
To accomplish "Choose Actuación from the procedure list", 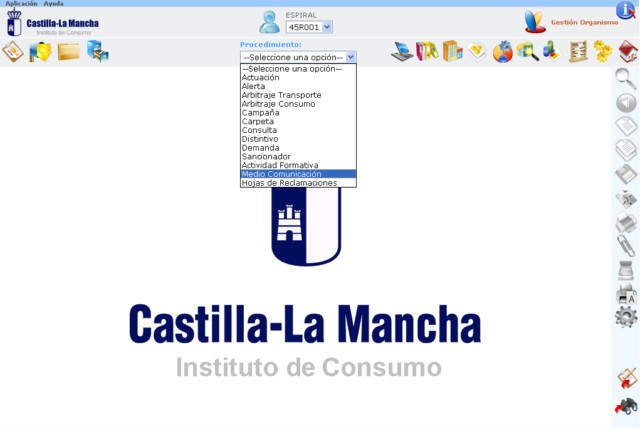I will click(x=298, y=78).
